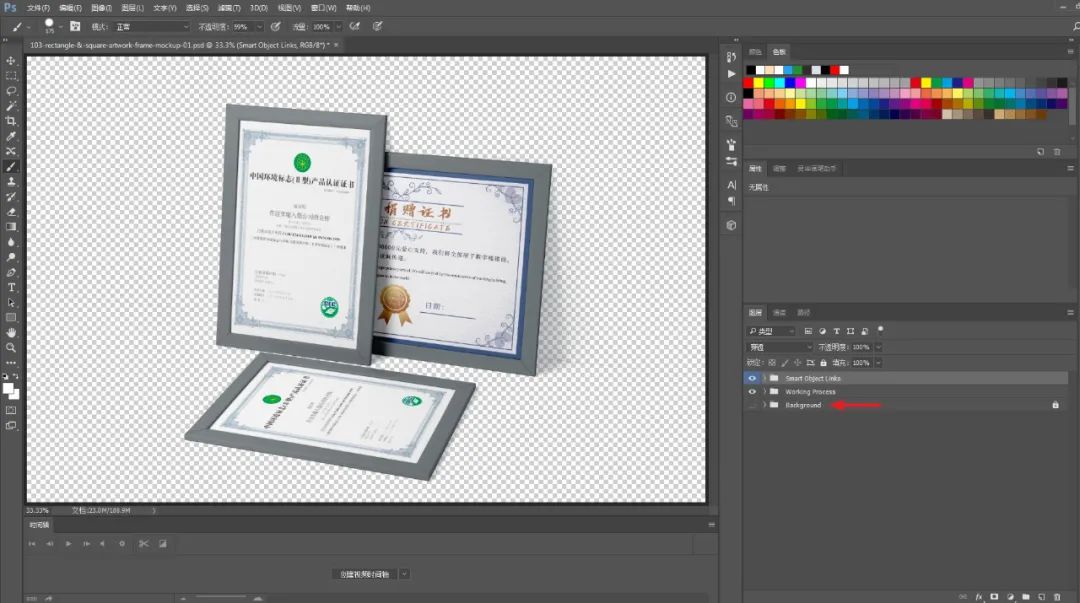Click the timeline play button
The height and width of the screenshot is (603, 1080).
point(68,544)
